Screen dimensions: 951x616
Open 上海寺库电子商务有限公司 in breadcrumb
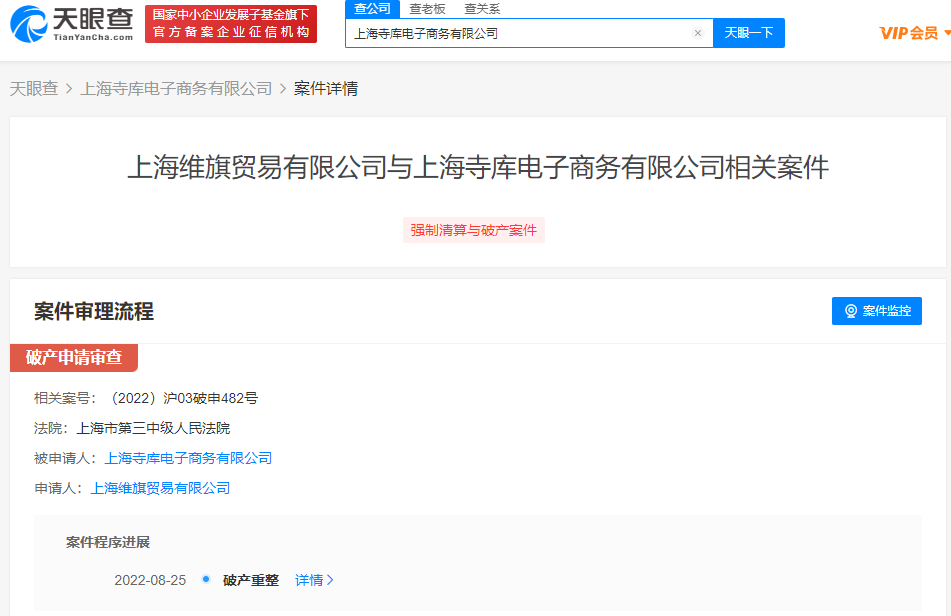click(176, 89)
